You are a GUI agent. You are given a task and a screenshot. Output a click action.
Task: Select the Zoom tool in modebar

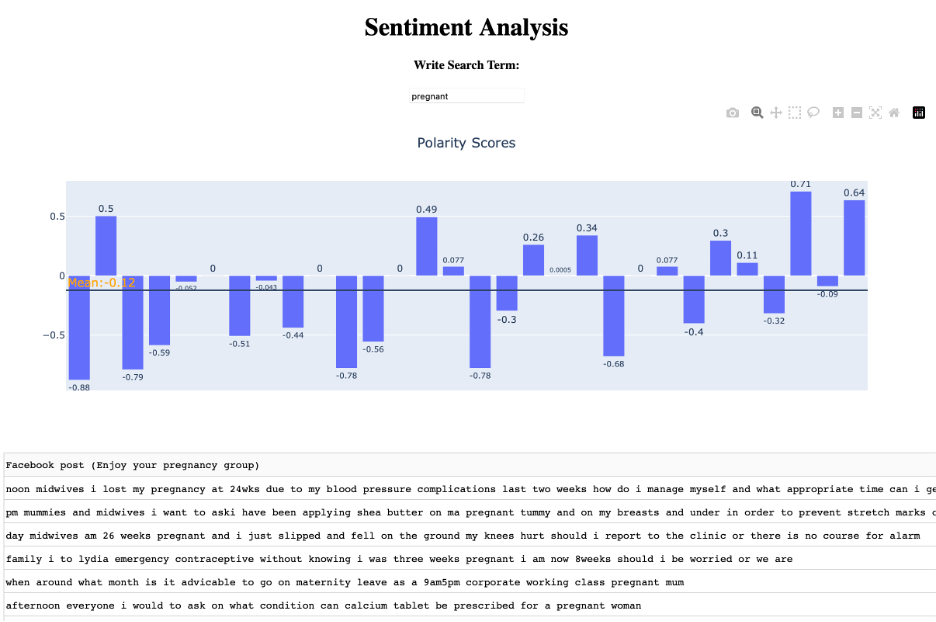click(757, 113)
